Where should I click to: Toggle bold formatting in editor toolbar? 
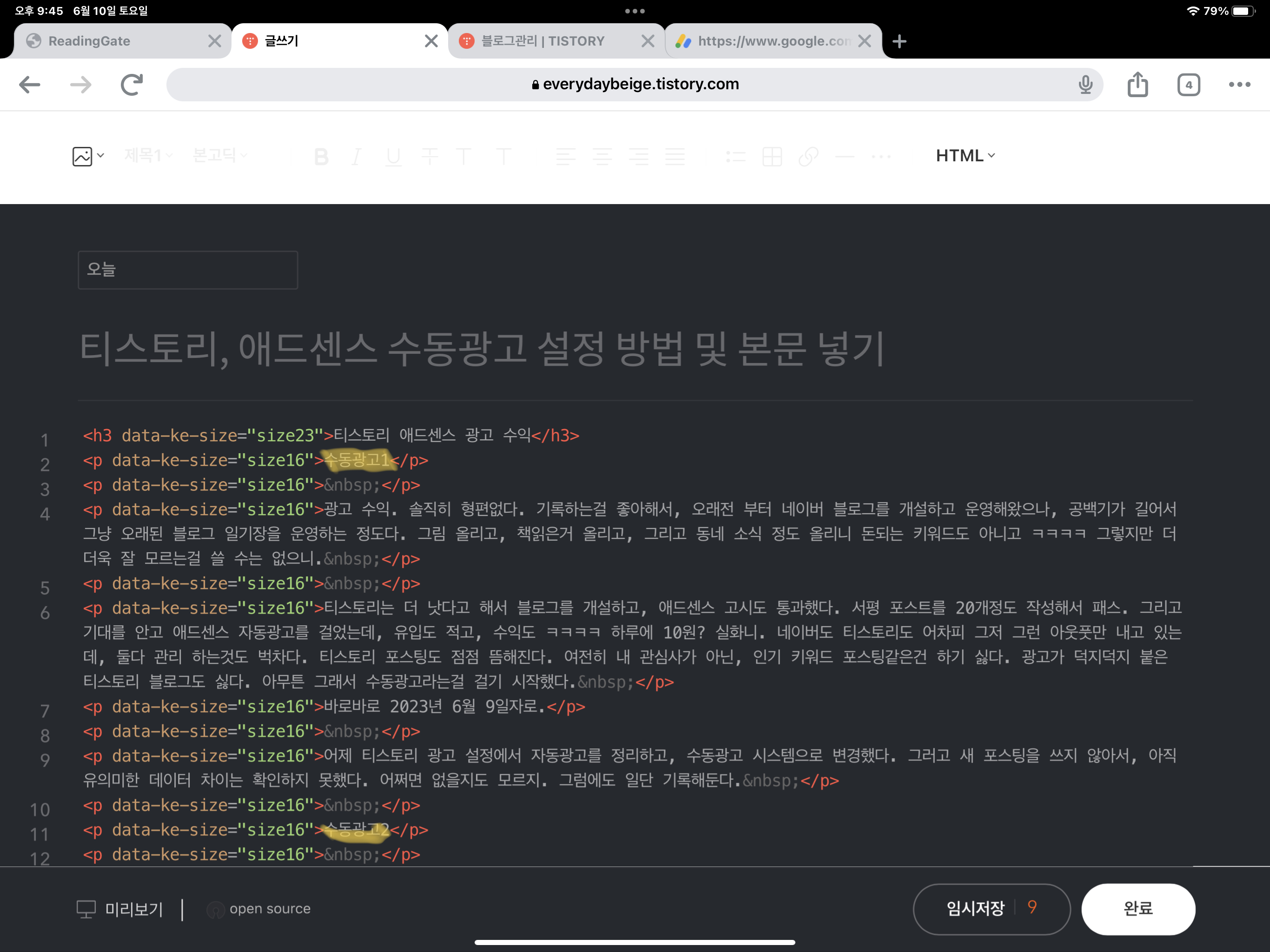[322, 156]
